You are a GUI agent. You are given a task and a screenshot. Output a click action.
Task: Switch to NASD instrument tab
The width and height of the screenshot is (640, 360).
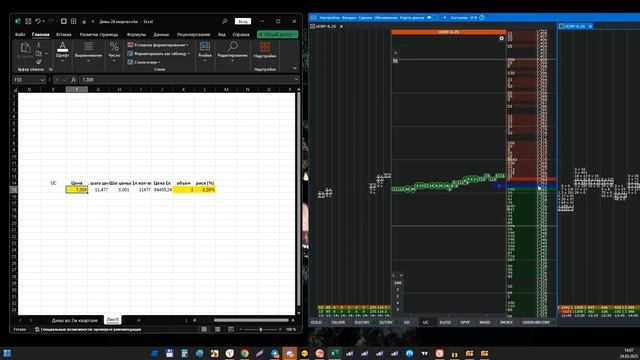(484, 322)
